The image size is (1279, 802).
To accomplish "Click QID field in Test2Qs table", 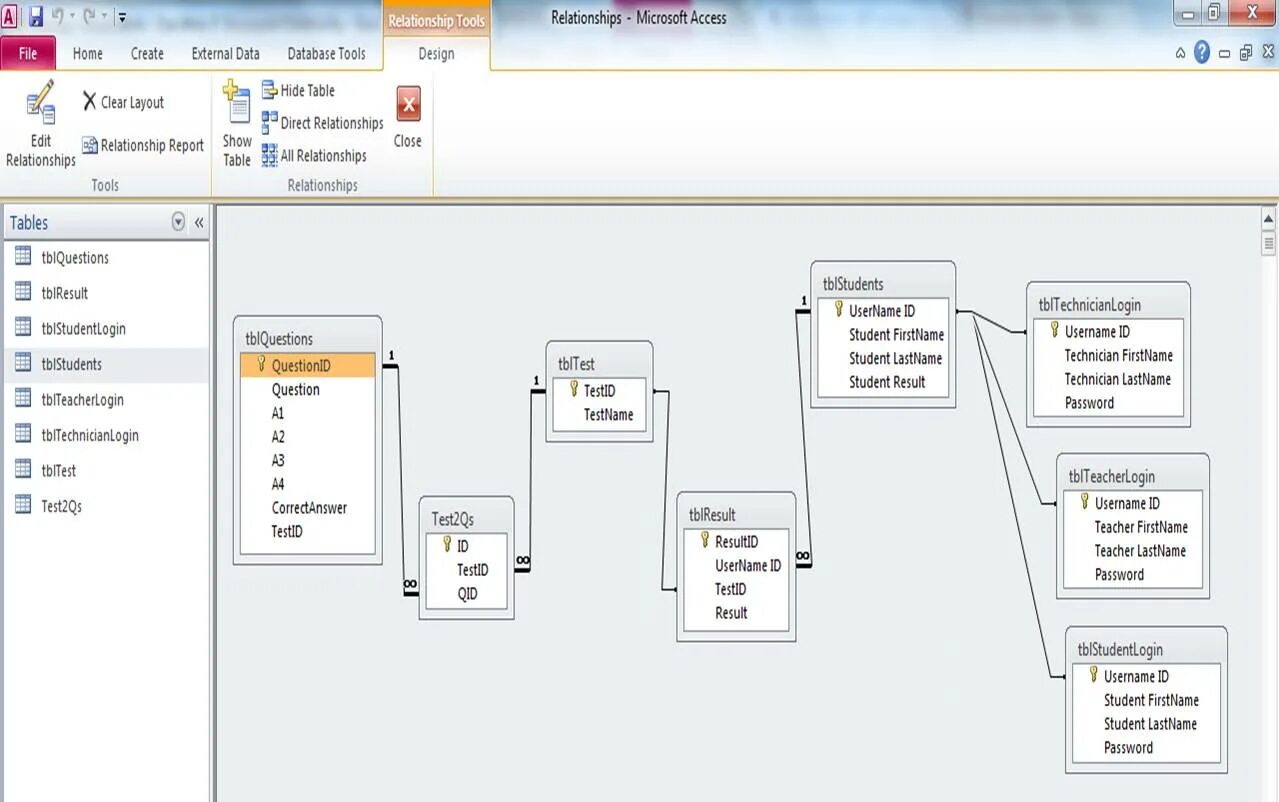I will (467, 593).
